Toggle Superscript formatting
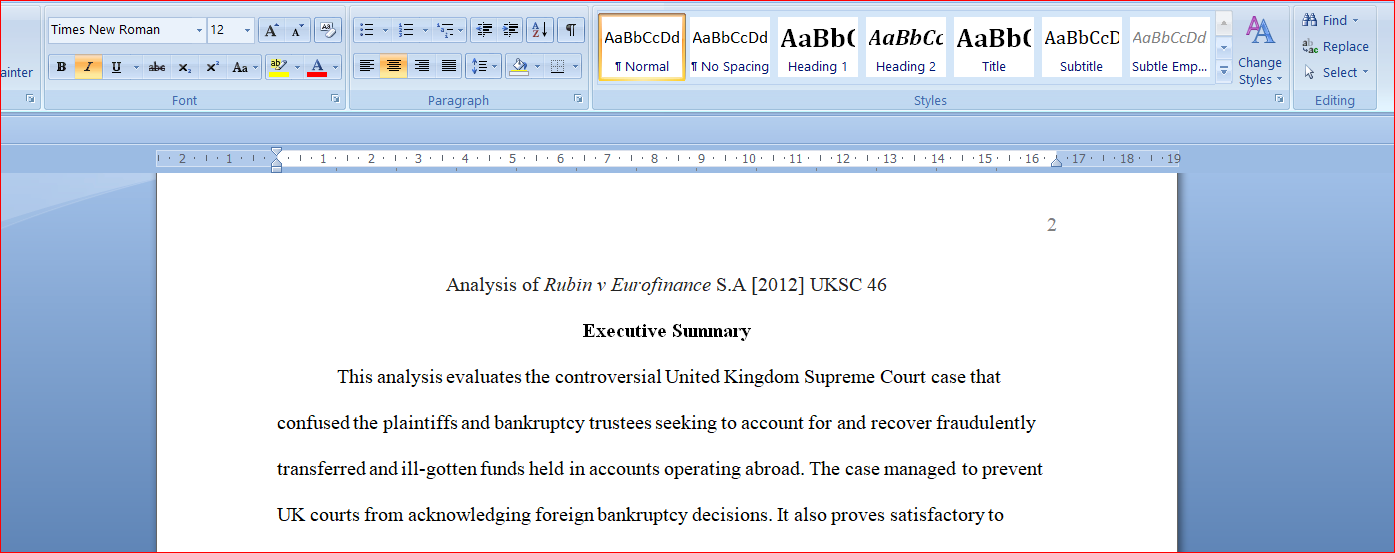This screenshot has width=1395, height=553. point(212,67)
